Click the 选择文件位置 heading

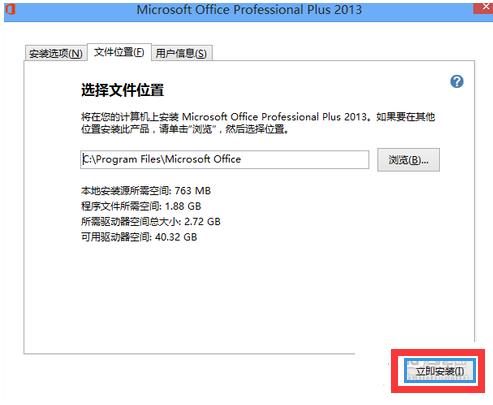122,90
